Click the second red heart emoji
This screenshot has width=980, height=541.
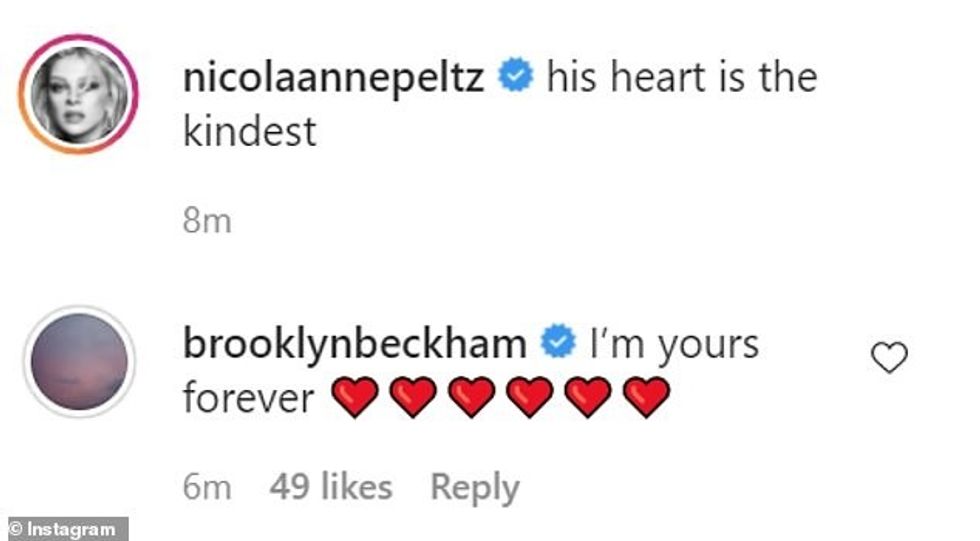[x=412, y=399]
